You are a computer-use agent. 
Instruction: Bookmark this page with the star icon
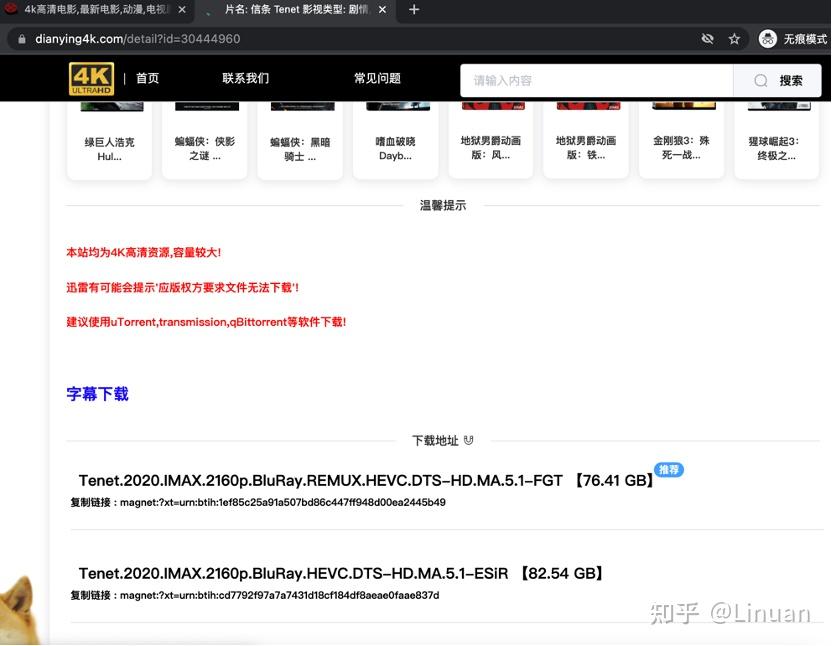click(x=734, y=39)
